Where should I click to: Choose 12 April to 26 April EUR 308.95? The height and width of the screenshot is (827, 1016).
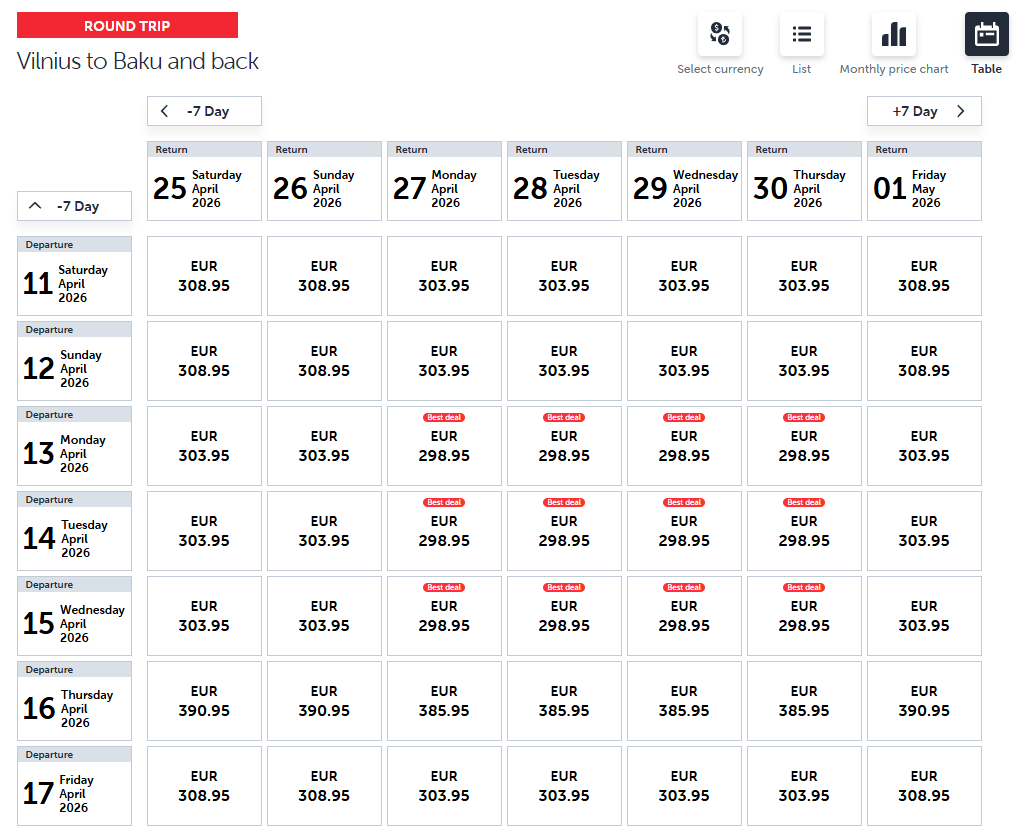[x=324, y=361]
